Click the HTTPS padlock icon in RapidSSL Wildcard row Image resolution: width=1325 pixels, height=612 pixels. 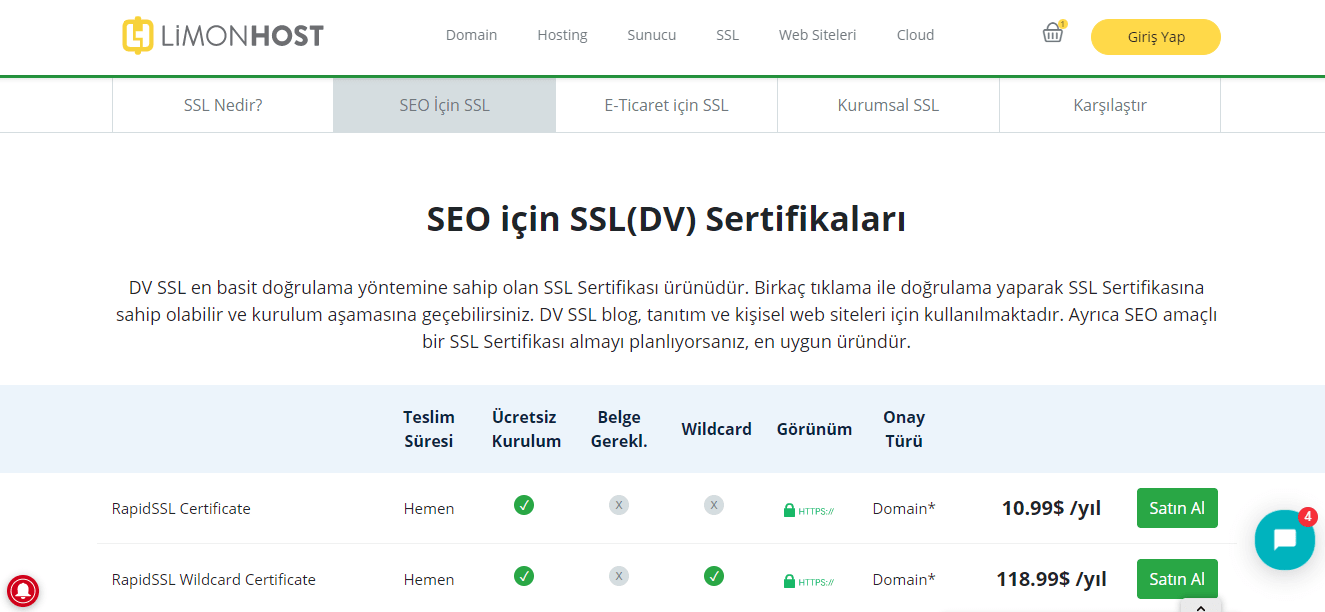pyautogui.click(x=808, y=581)
